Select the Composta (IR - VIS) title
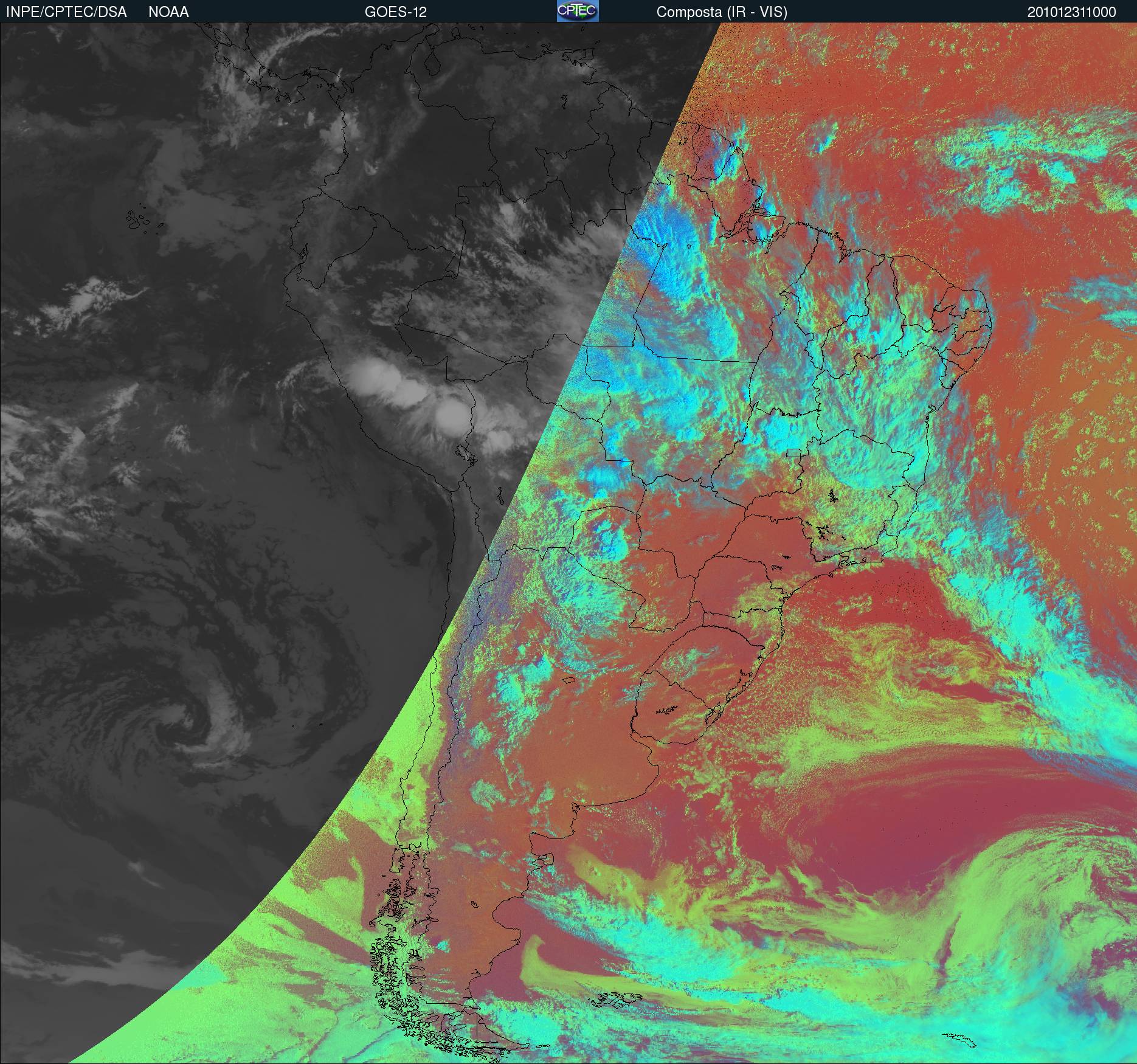 point(722,12)
